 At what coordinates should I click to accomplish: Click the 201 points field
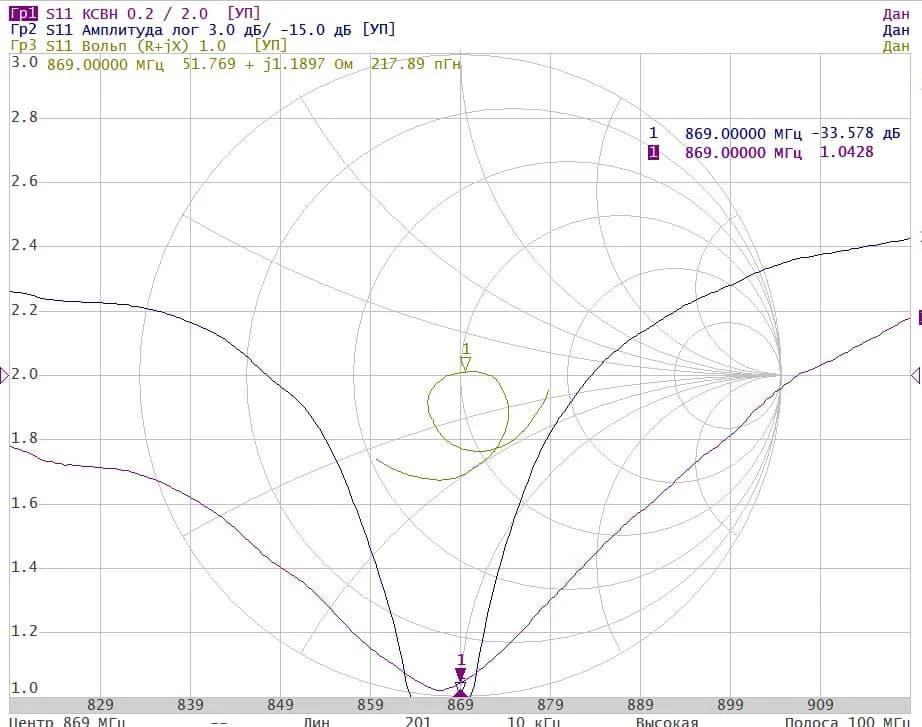(x=418, y=721)
